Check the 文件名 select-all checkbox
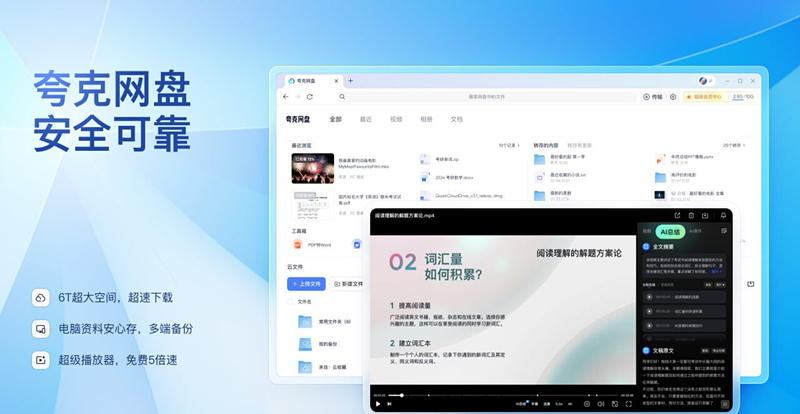800x414 pixels. pos(290,302)
